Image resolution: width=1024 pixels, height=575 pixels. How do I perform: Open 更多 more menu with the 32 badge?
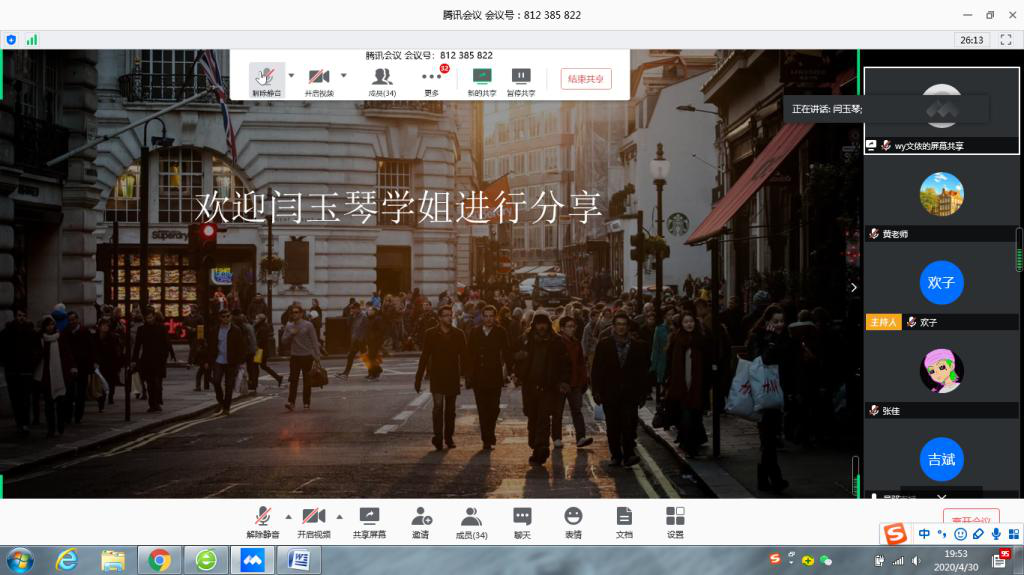(x=431, y=80)
